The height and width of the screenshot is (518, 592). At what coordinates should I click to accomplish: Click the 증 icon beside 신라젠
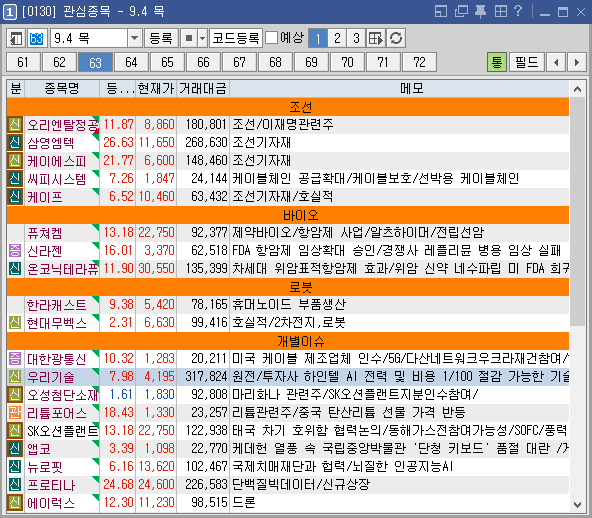point(15,251)
